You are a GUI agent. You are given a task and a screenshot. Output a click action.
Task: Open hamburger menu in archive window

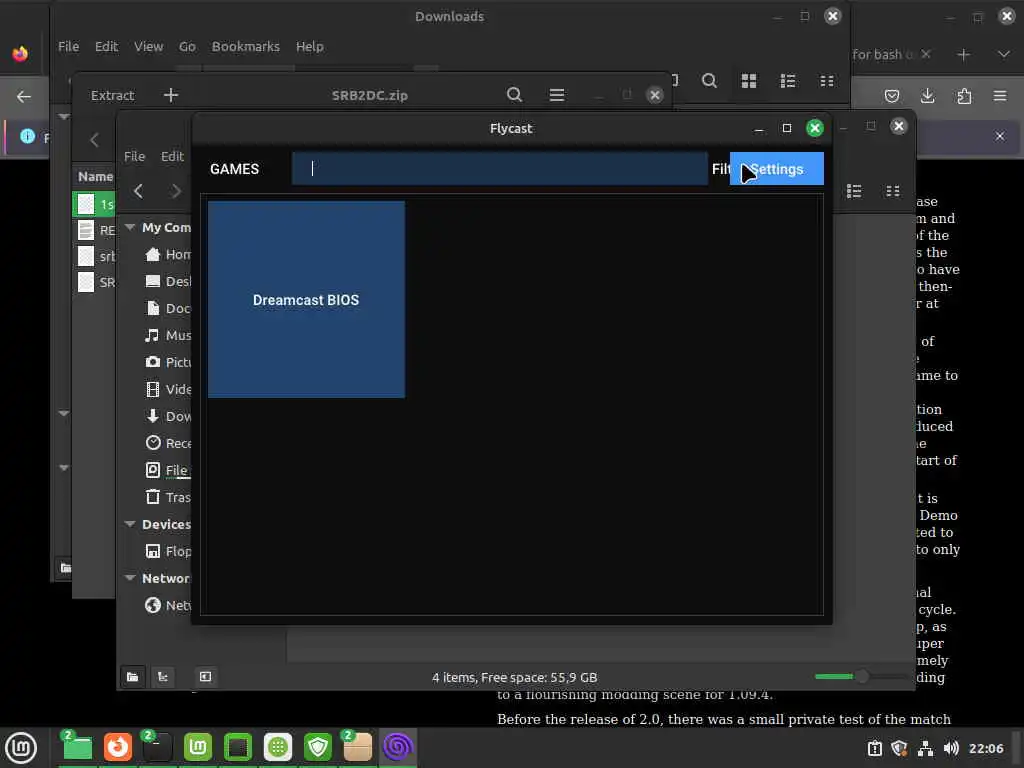click(557, 95)
